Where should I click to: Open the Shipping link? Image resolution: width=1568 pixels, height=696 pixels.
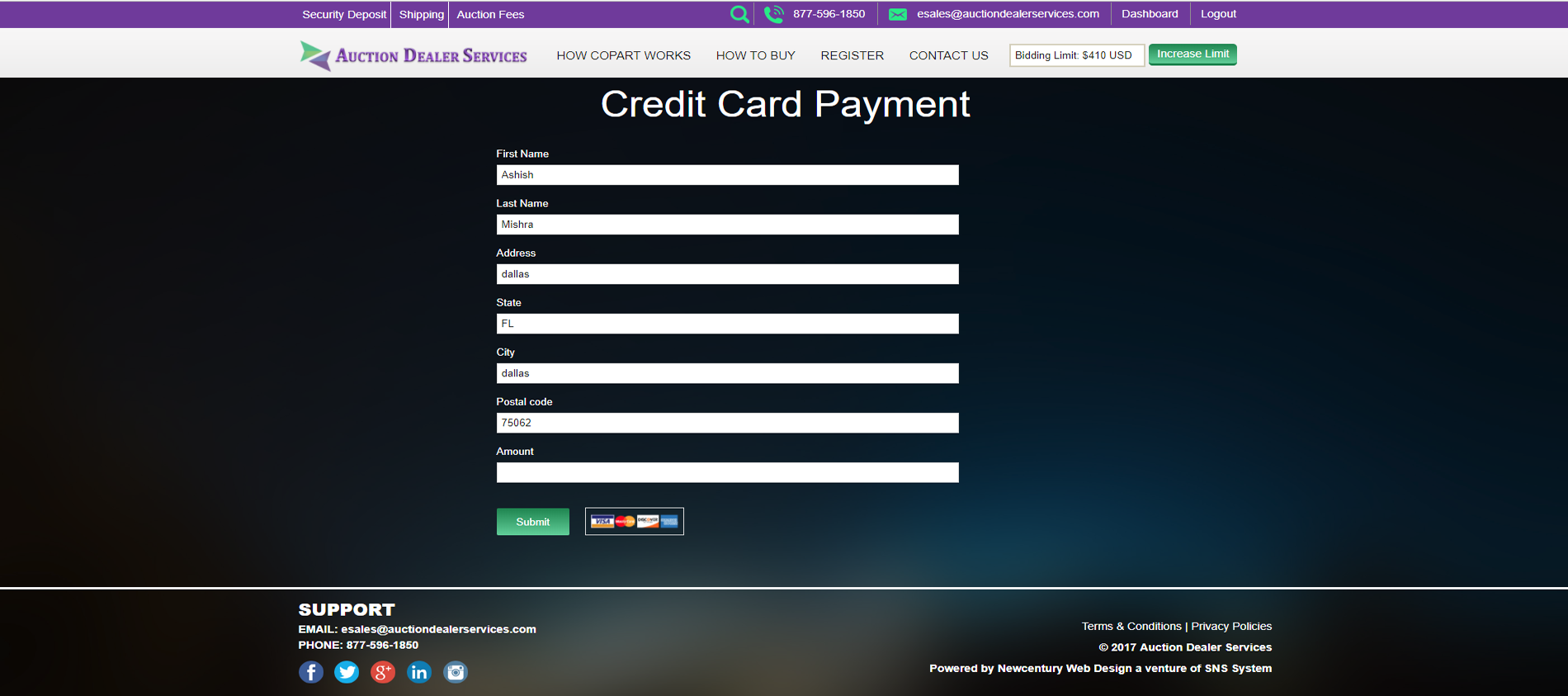(422, 14)
